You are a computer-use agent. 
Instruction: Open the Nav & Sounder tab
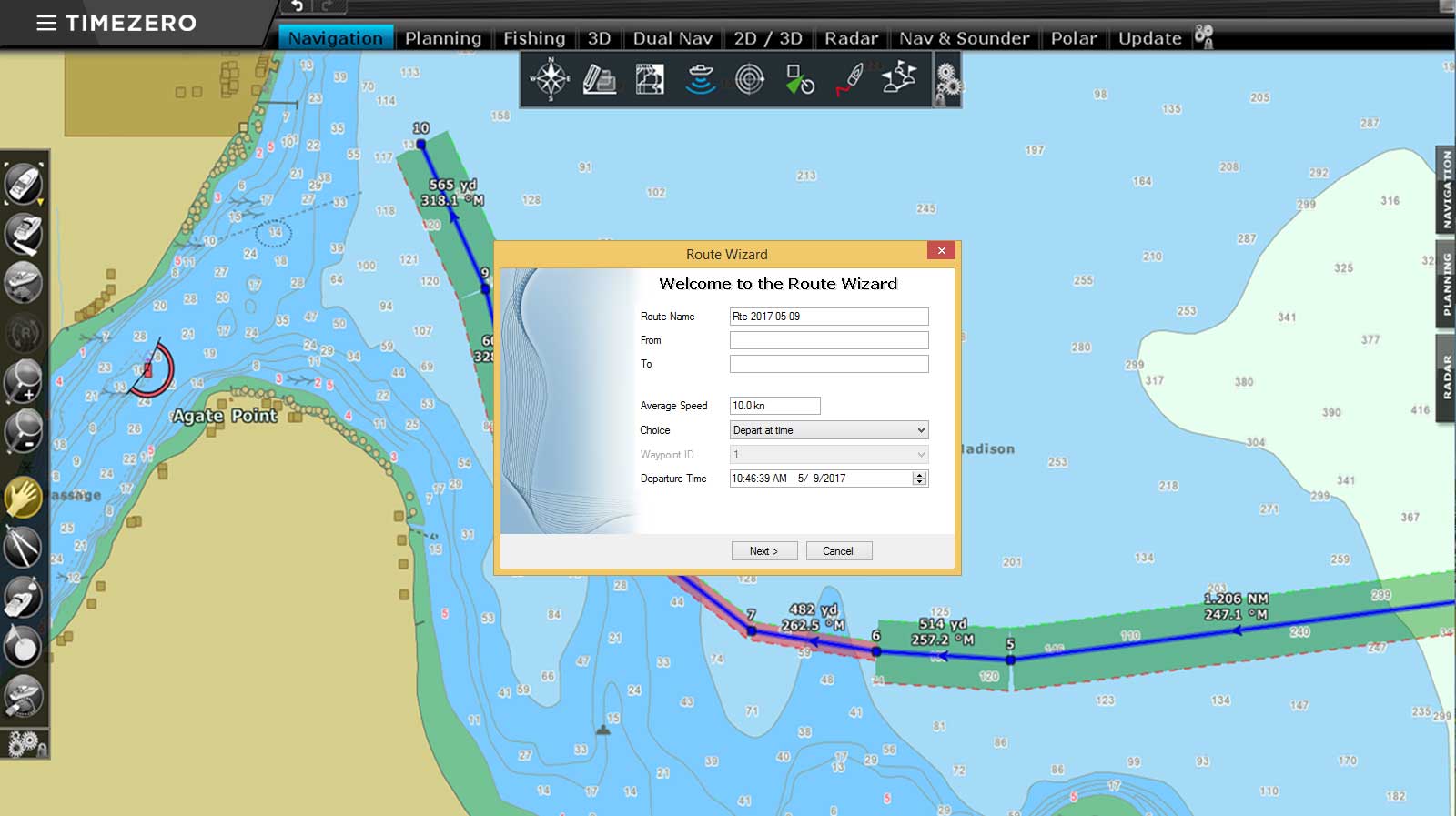point(964,38)
